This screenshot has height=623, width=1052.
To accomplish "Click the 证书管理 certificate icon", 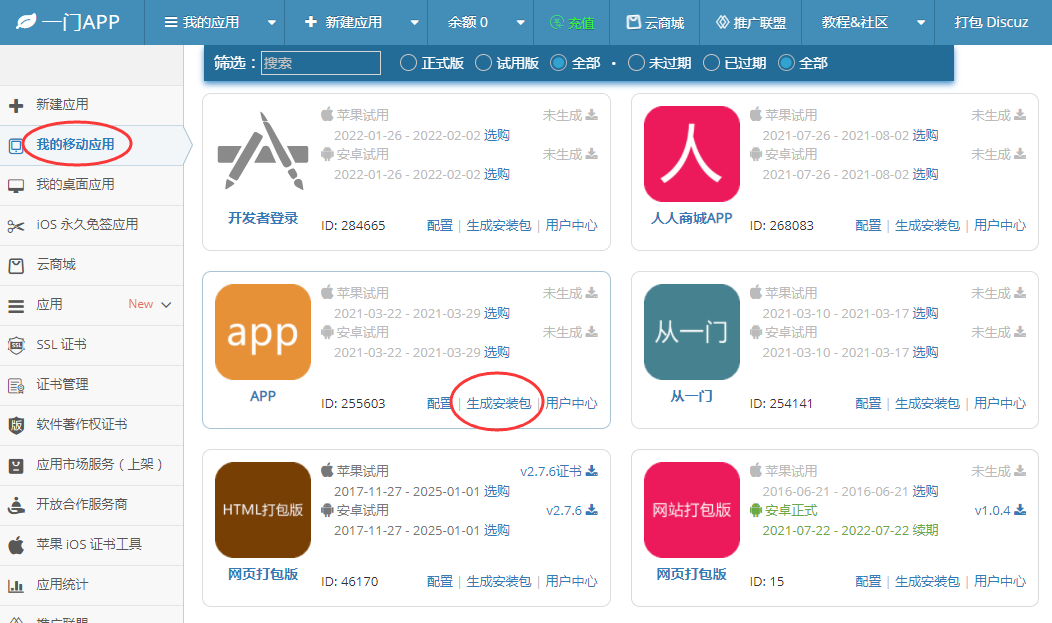I will [x=15, y=386].
